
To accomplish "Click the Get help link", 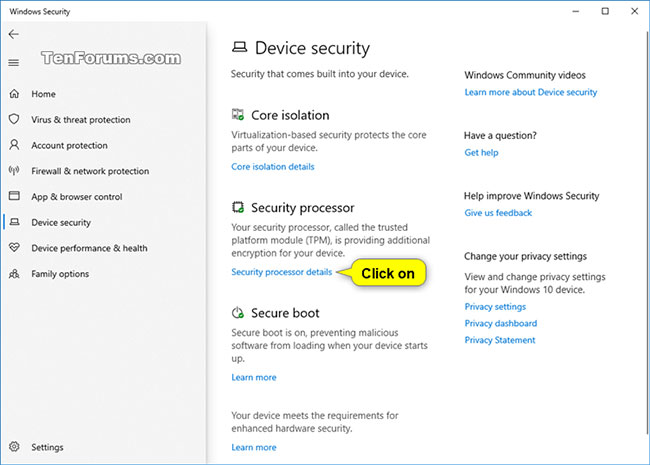I will [481, 153].
